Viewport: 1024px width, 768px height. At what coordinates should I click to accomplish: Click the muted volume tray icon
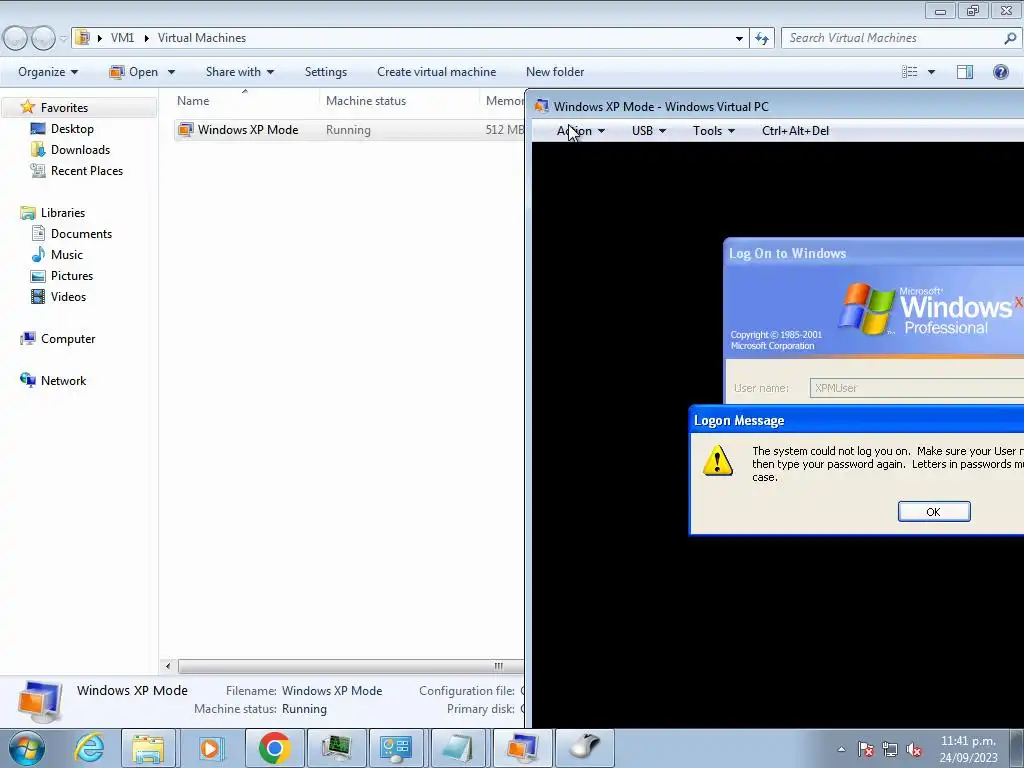914,749
